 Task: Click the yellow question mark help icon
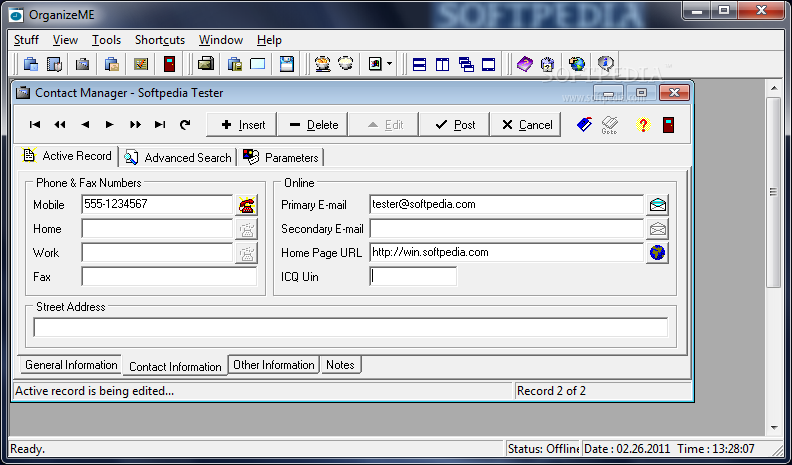[643, 125]
